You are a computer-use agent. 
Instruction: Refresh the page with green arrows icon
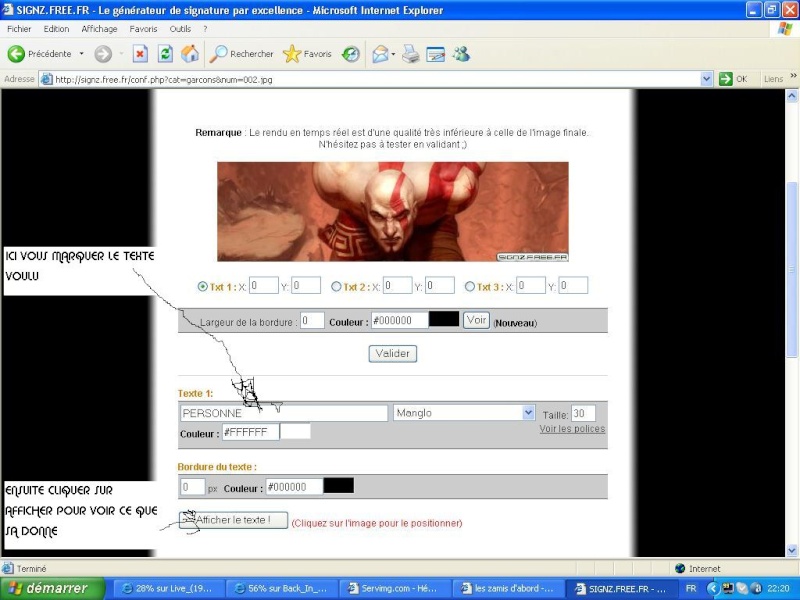tap(165, 54)
